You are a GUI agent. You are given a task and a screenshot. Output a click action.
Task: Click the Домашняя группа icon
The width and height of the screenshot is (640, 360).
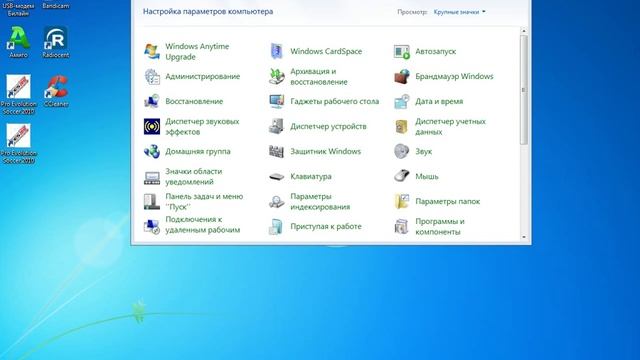pyautogui.click(x=152, y=151)
